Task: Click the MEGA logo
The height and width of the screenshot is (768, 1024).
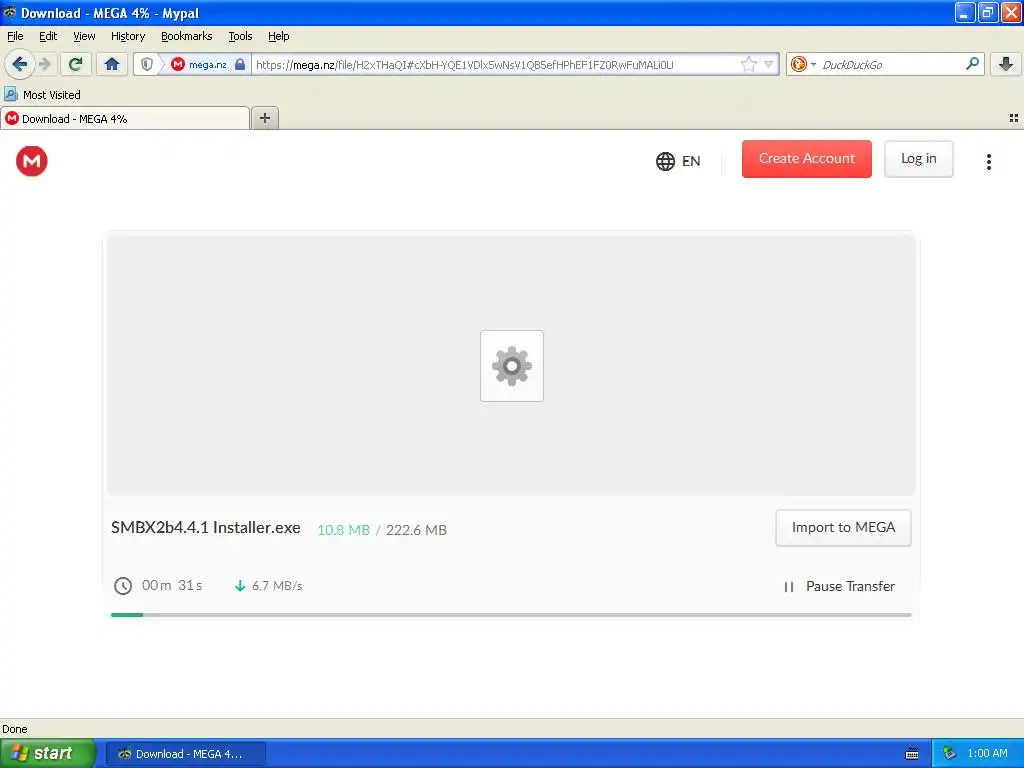Action: [32, 161]
